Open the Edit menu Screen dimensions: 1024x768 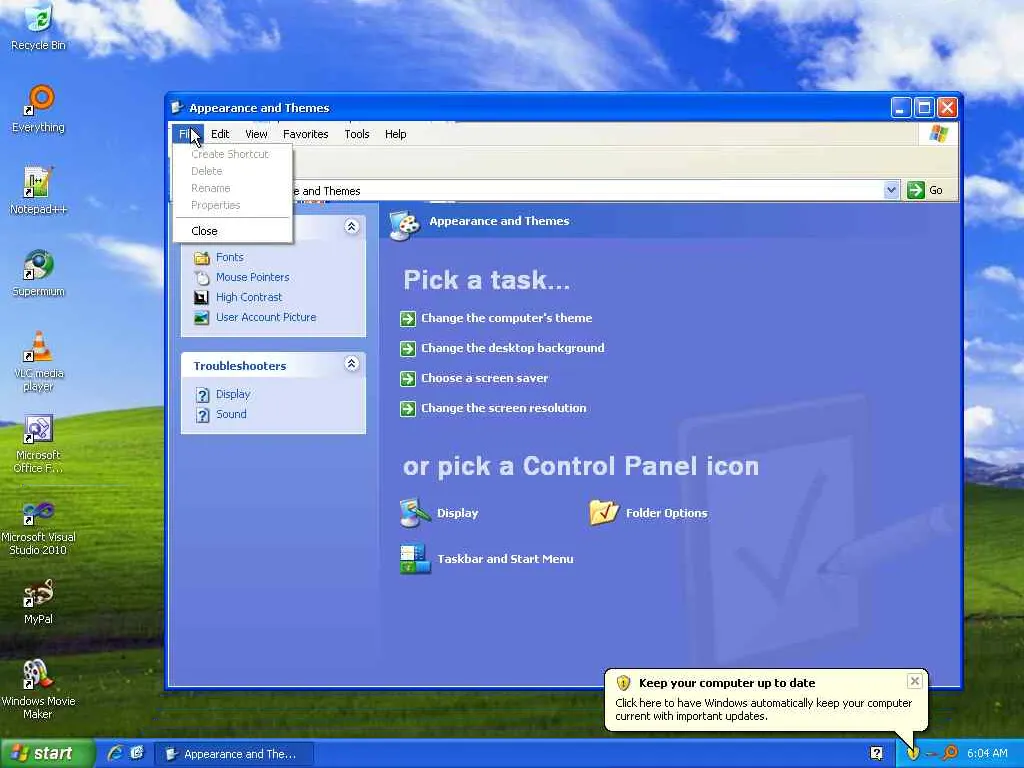coord(220,134)
